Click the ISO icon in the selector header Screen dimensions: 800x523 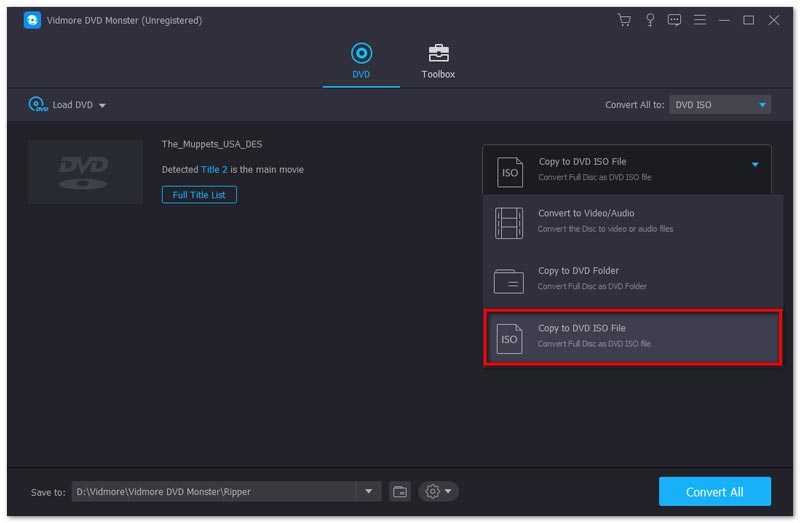(510, 172)
